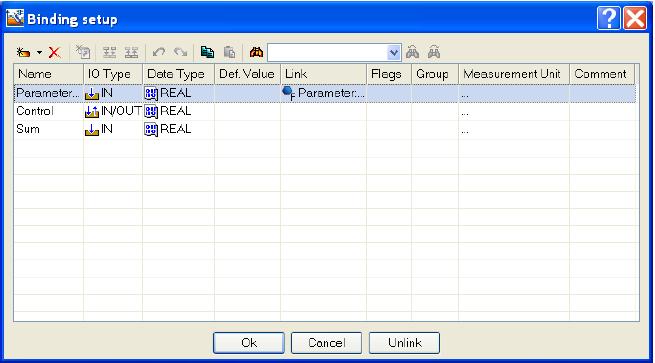Click the last gray binoculars search icon
655x363 pixels.
(x=434, y=53)
